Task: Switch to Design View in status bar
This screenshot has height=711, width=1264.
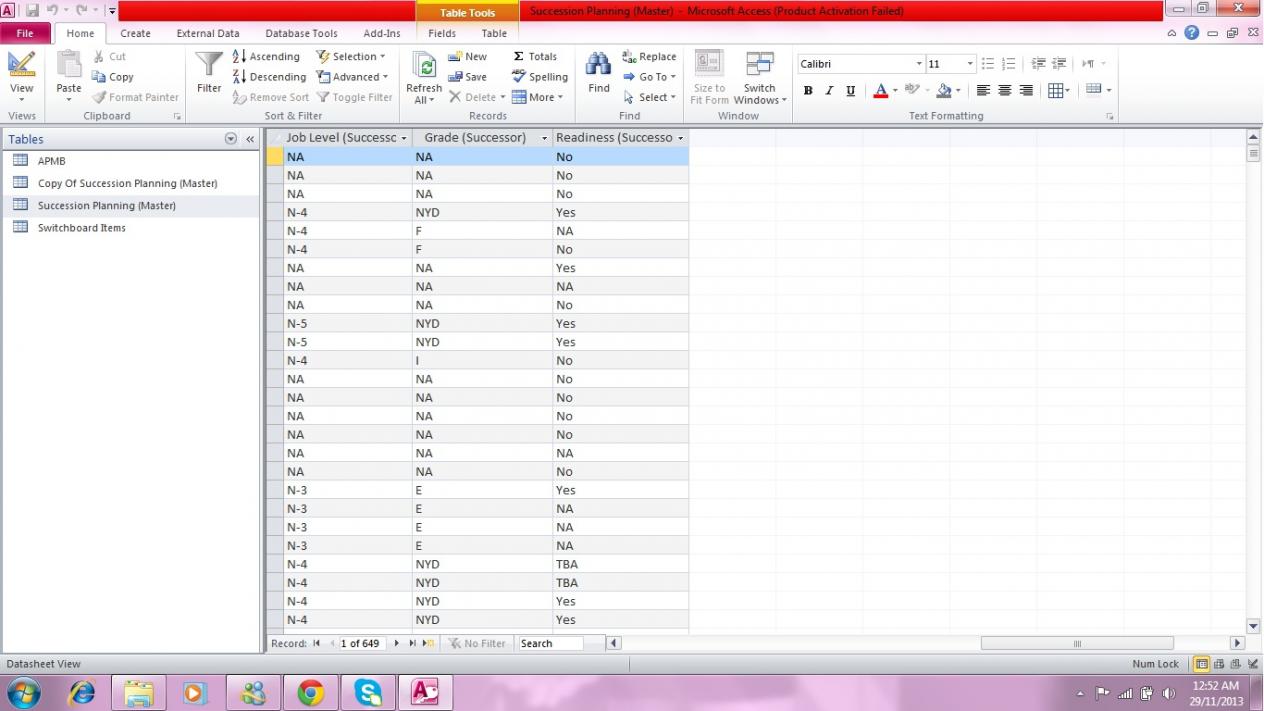Action: [1253, 664]
